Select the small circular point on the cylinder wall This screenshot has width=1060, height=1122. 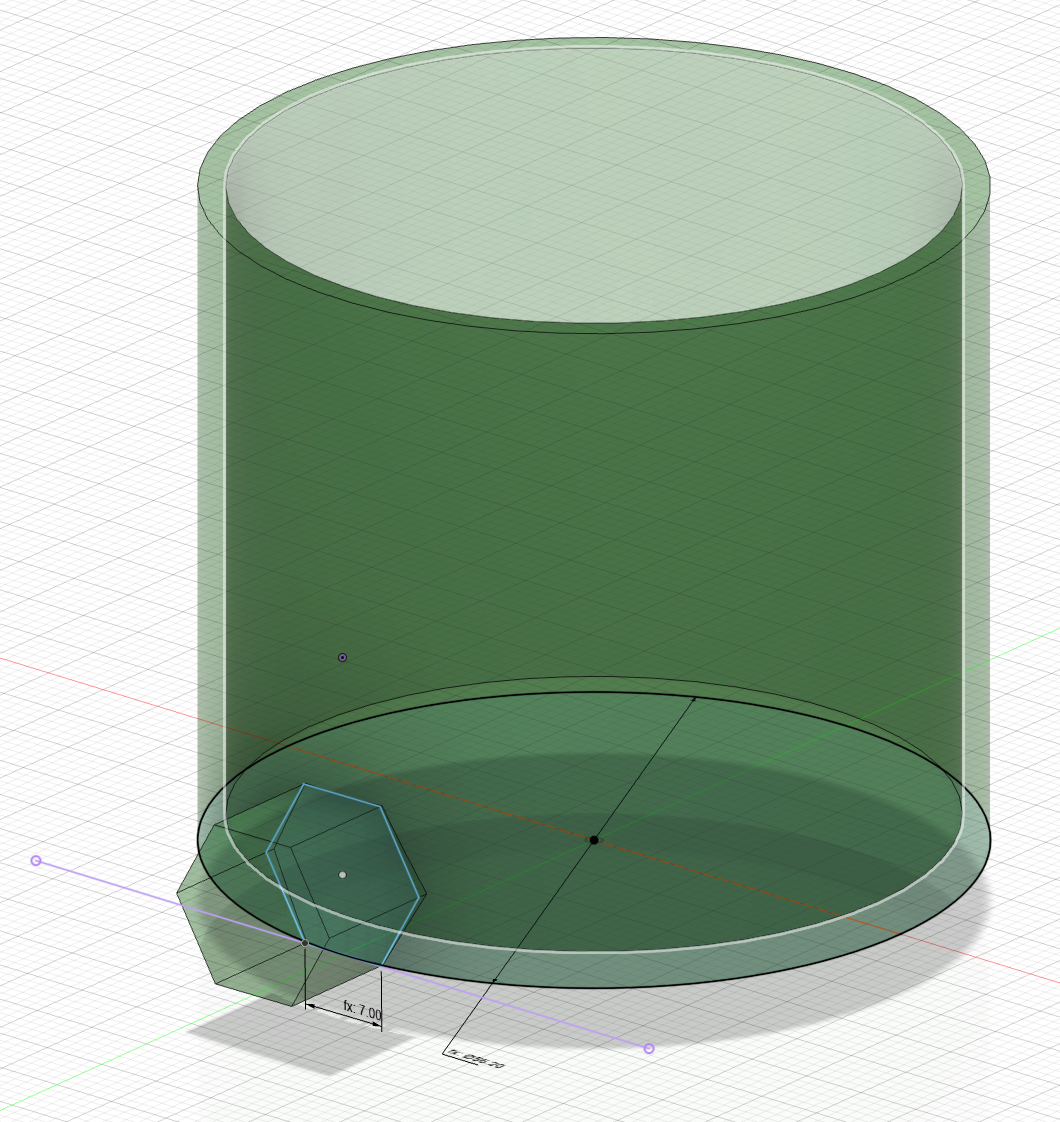click(x=343, y=656)
